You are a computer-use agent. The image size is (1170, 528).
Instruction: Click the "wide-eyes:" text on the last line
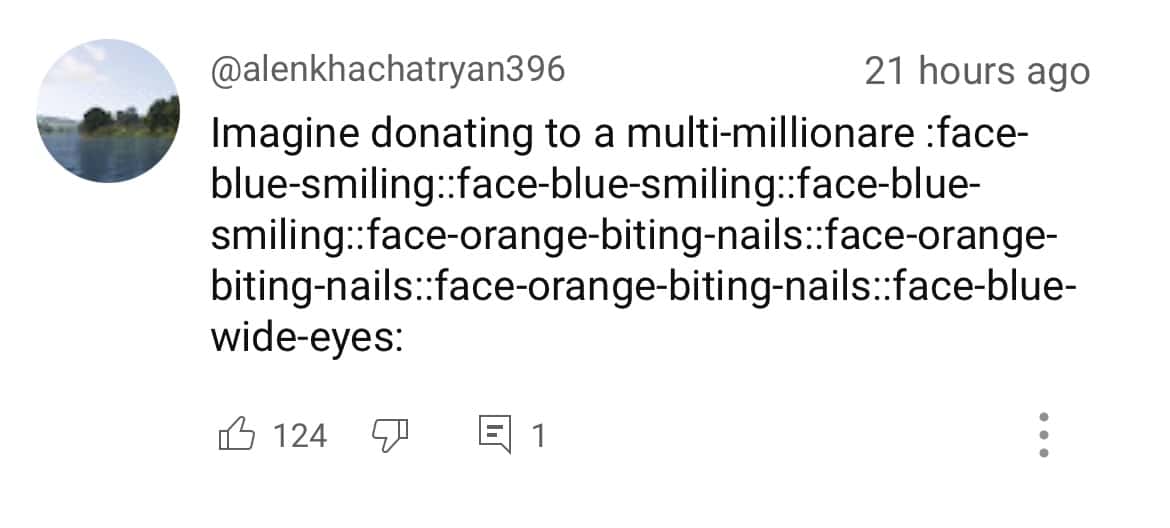tap(306, 339)
